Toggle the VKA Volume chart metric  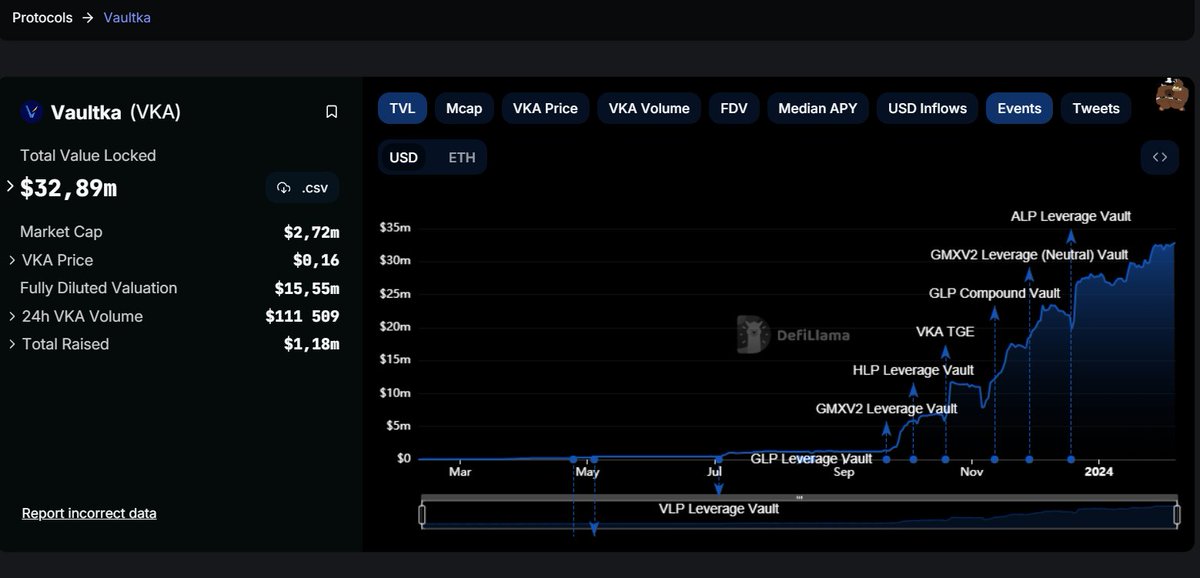(x=649, y=108)
